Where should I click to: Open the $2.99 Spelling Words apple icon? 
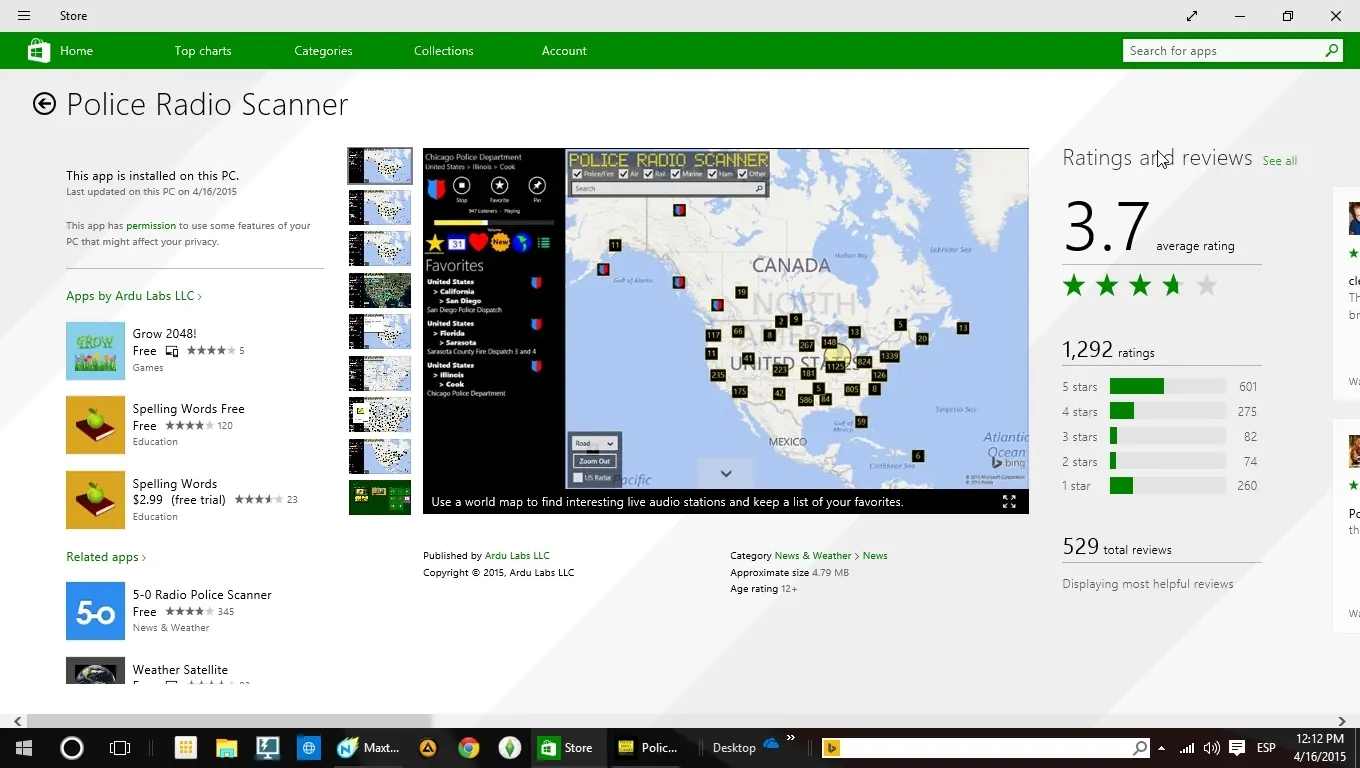[95, 500]
